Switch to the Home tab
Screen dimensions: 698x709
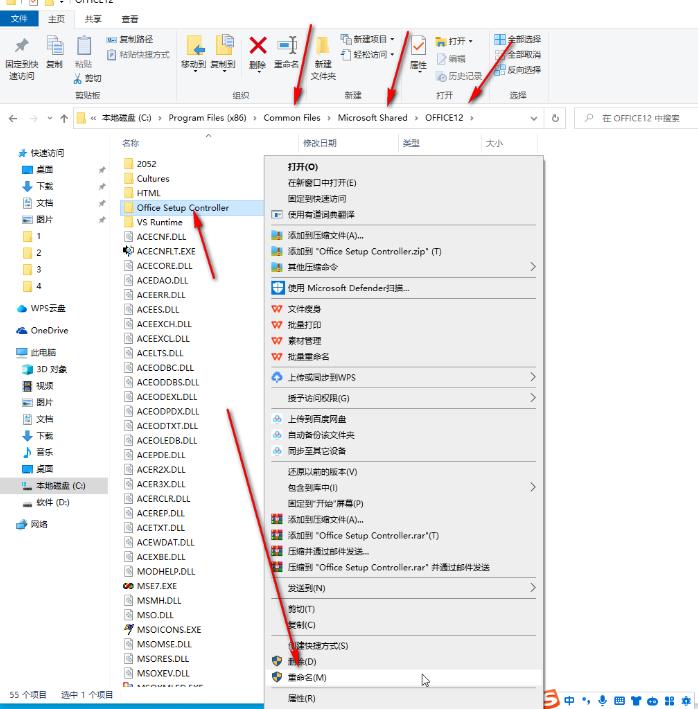57,19
